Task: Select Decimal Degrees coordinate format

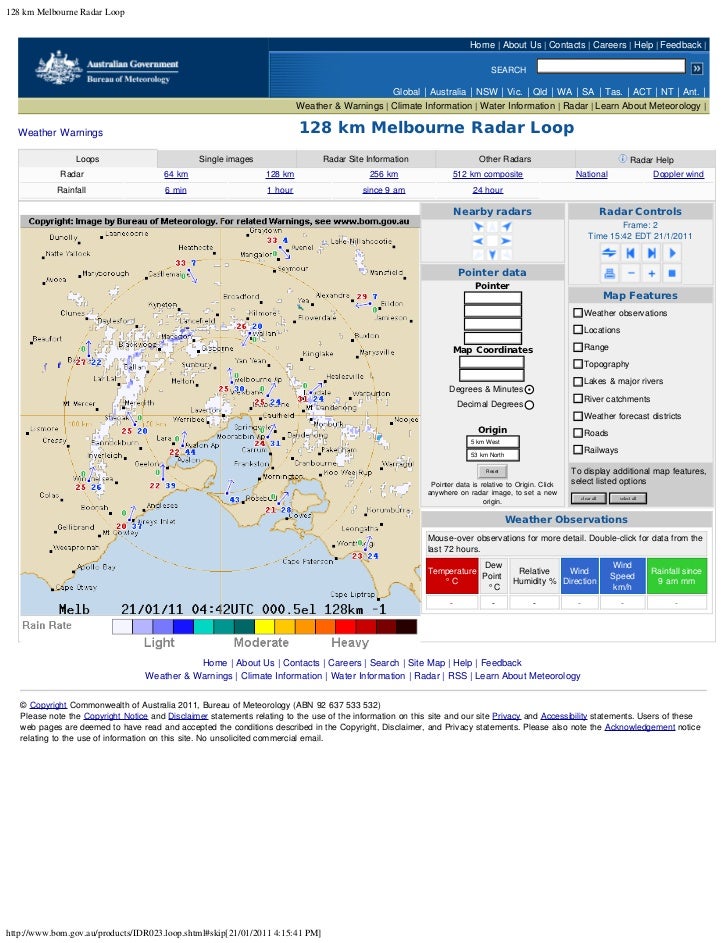Action: coord(529,405)
